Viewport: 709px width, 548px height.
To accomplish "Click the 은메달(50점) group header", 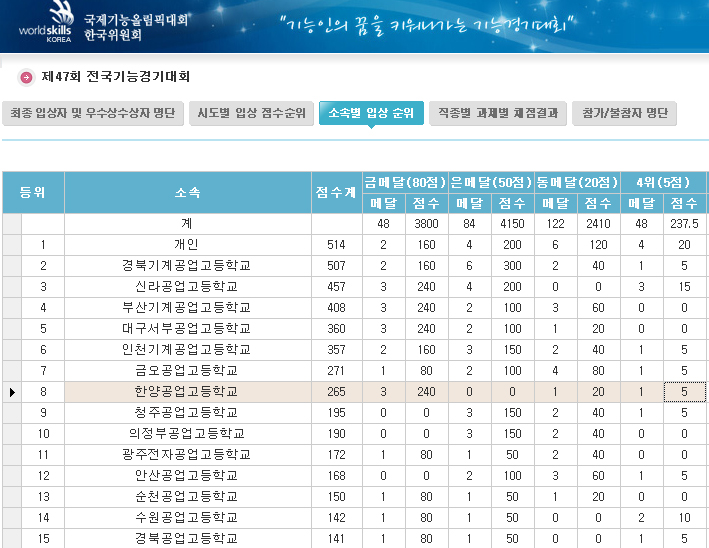I will (491, 182).
